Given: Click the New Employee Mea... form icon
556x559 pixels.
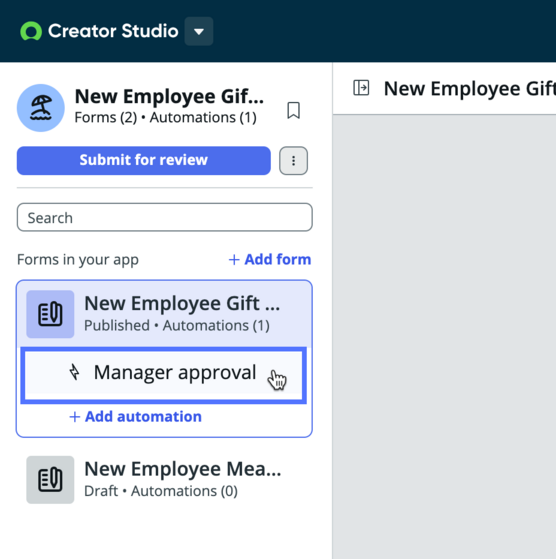Looking at the screenshot, I should pyautogui.click(x=50, y=479).
